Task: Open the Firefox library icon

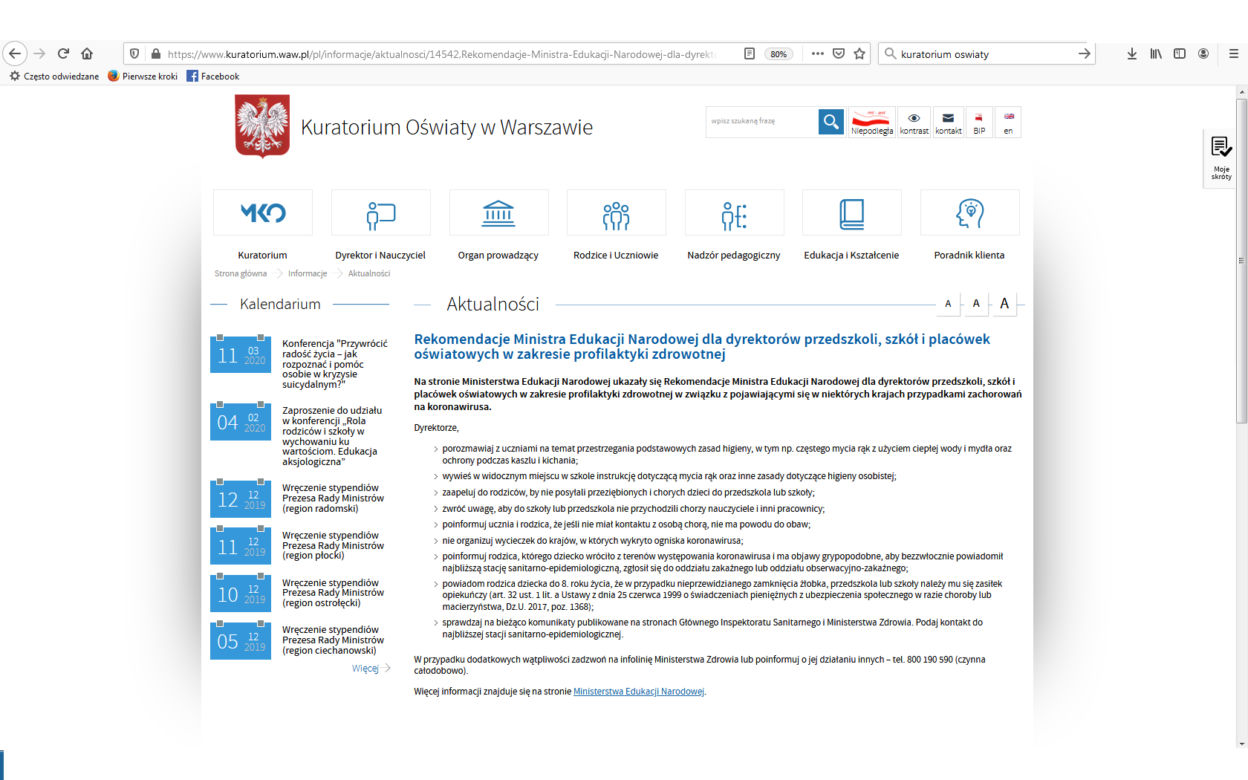Action: pyautogui.click(x=1156, y=54)
